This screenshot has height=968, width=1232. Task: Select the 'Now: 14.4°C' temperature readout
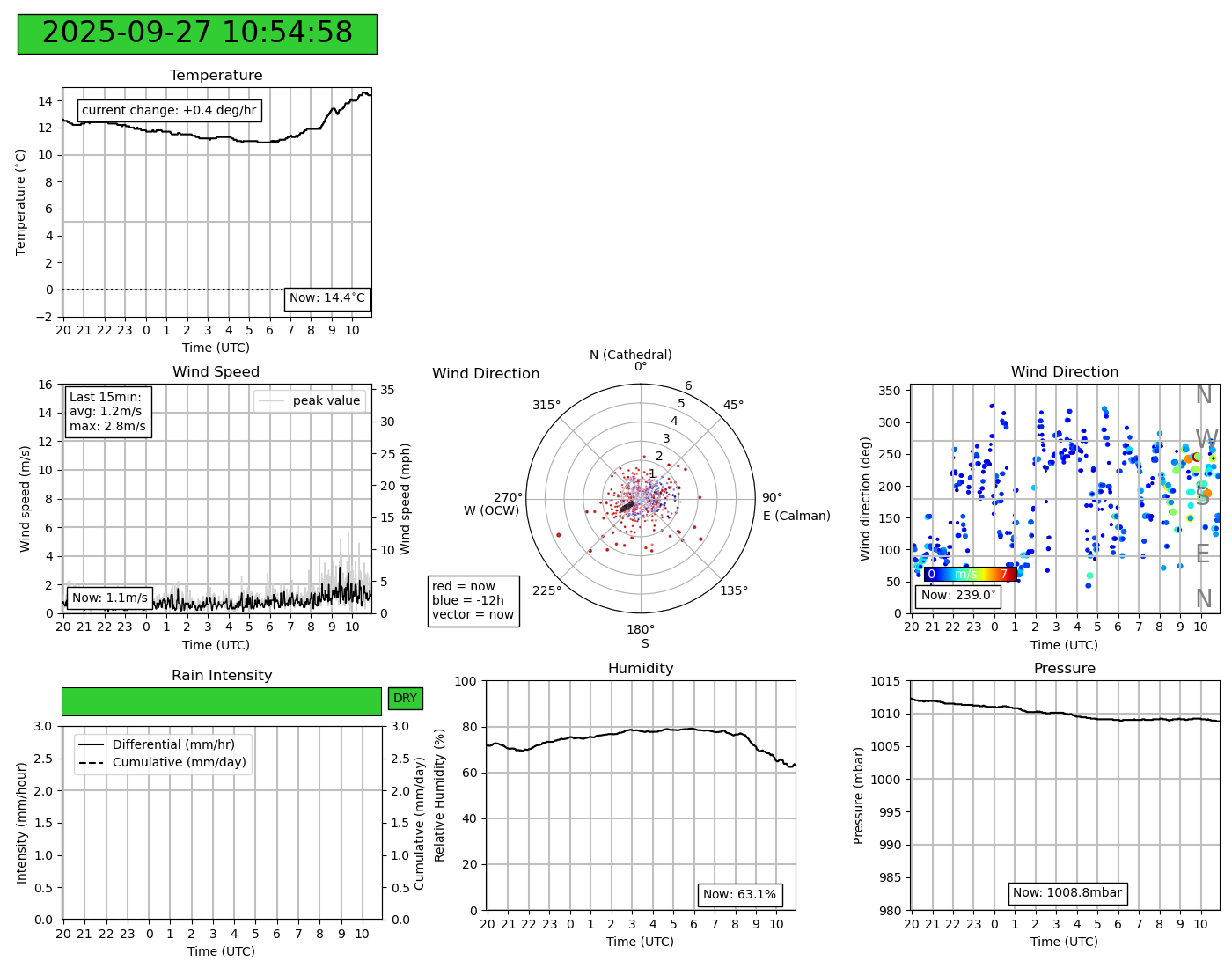[x=327, y=298]
